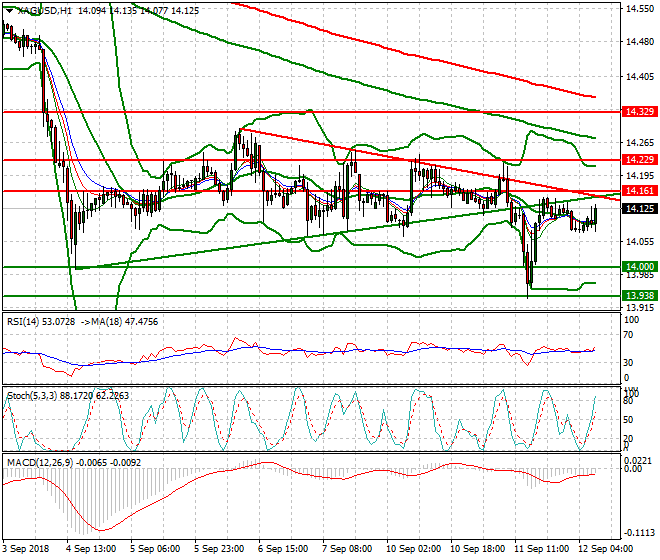Click the 14.265 price scale value
The image size is (660, 560).
[x=640, y=143]
